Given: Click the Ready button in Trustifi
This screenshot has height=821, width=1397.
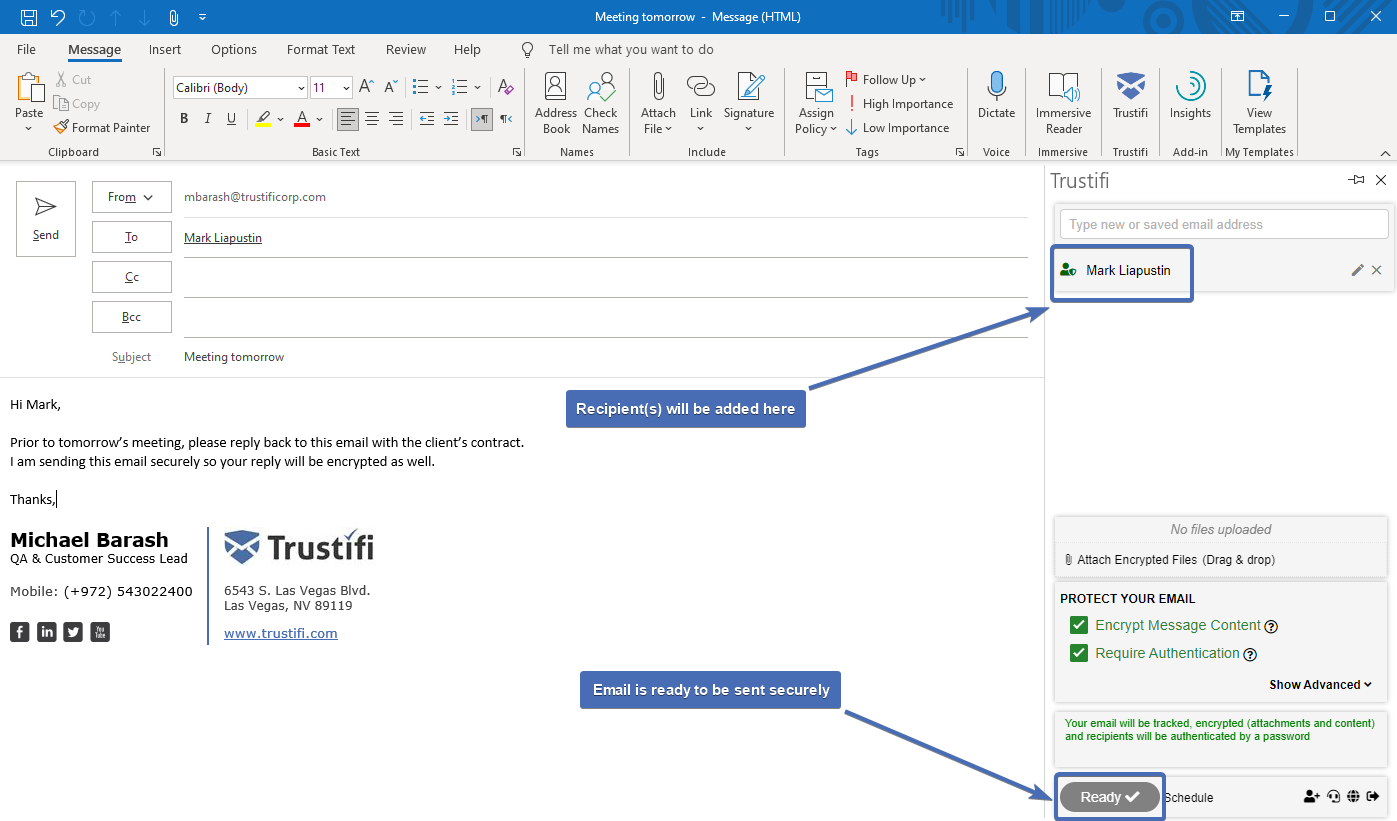Looking at the screenshot, I should click(x=1110, y=797).
